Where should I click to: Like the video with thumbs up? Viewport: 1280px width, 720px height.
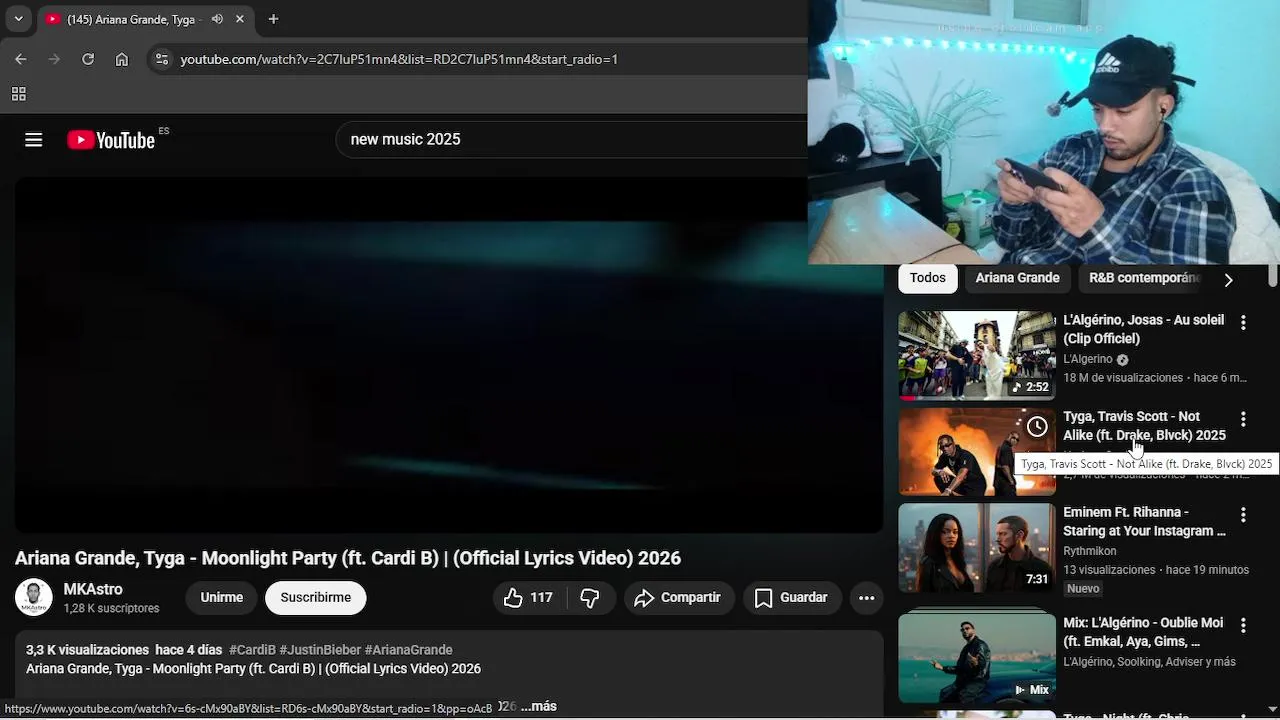pos(528,597)
